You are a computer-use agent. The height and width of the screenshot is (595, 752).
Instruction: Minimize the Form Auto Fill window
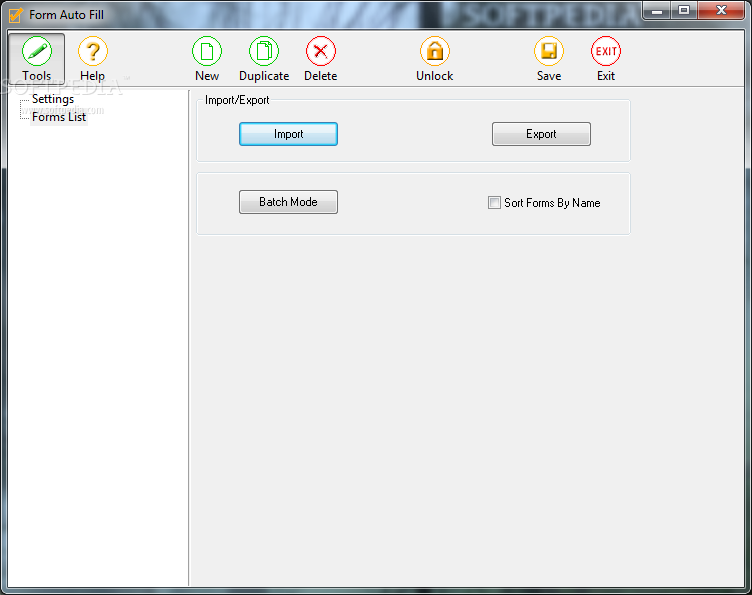[x=657, y=11]
